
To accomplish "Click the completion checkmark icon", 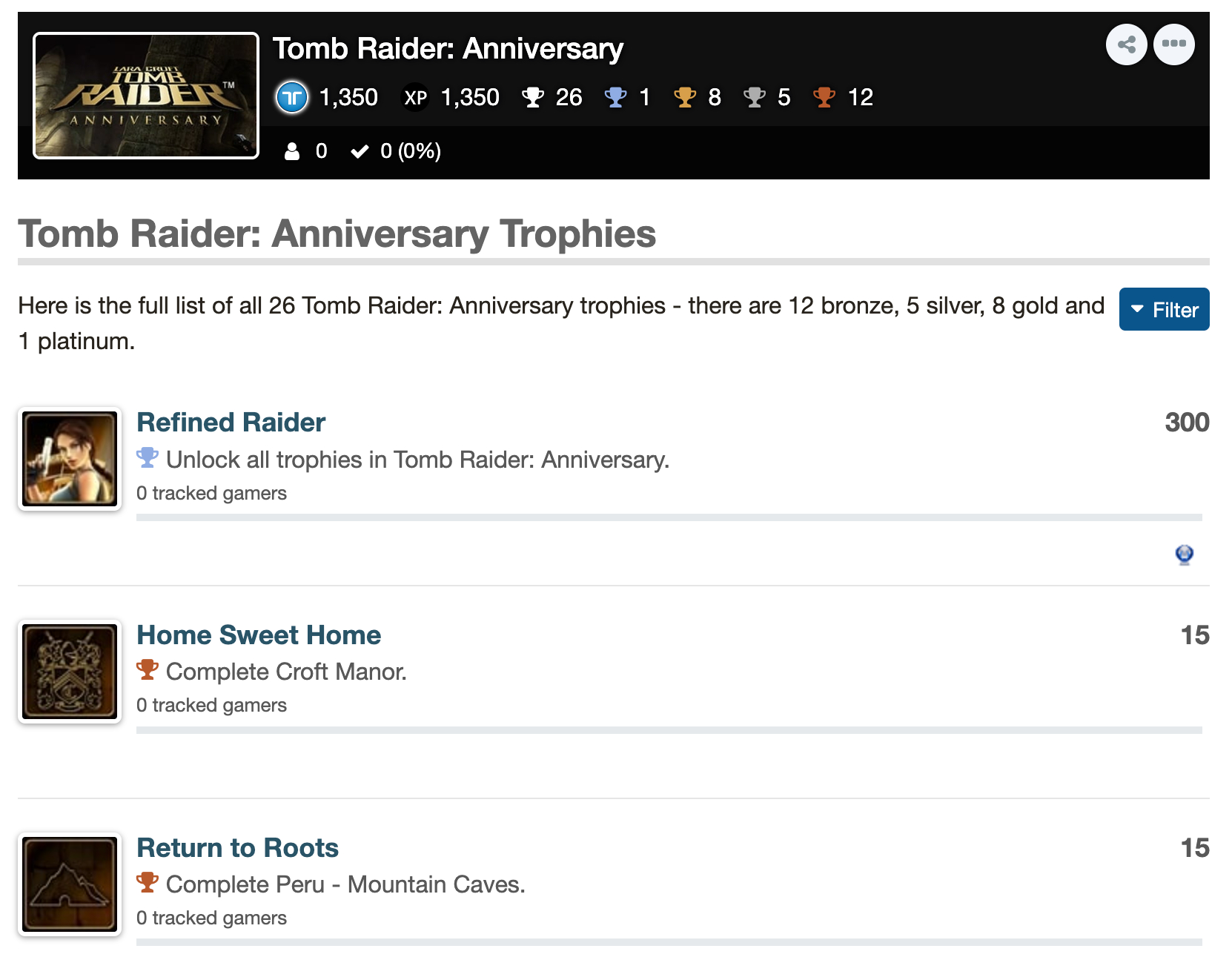I will pyautogui.click(x=360, y=151).
